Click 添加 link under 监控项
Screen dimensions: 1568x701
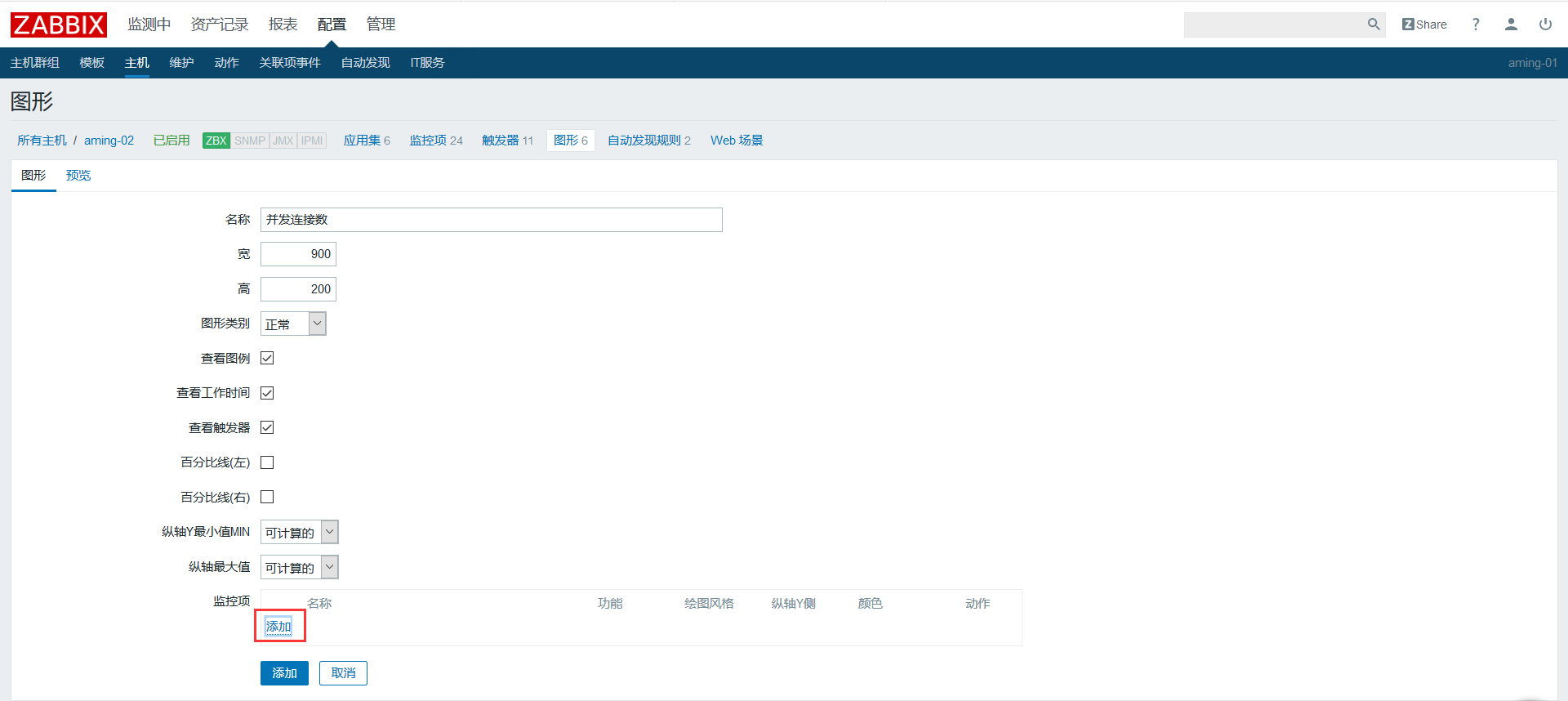[278, 627]
